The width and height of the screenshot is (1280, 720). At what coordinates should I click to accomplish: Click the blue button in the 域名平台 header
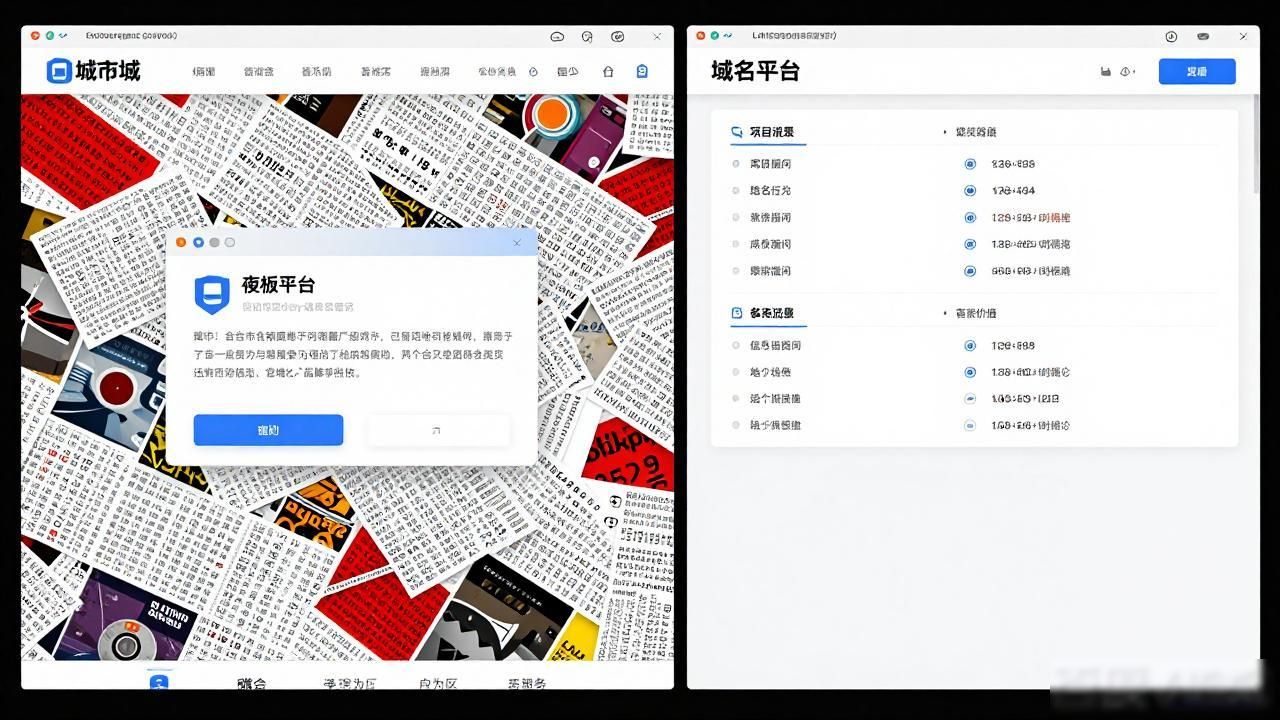tap(1197, 72)
